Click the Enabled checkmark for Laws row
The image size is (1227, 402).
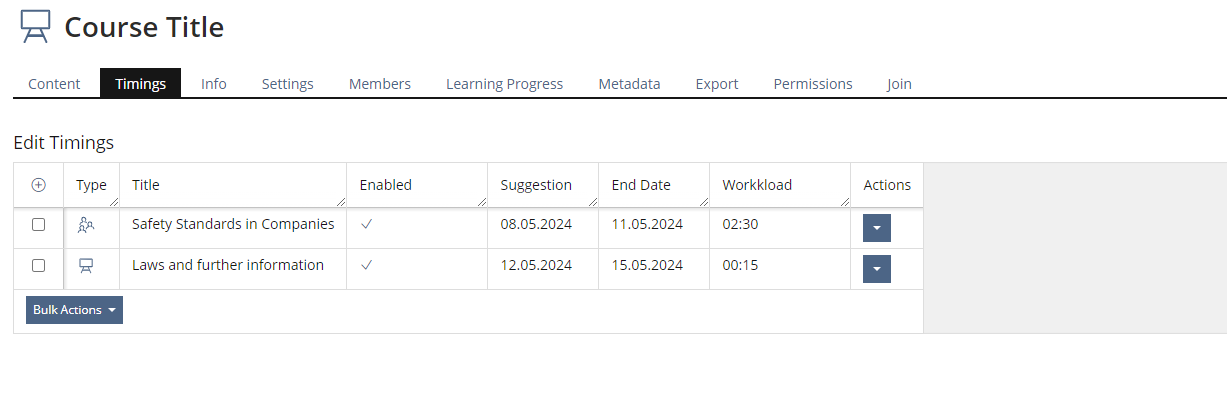[366, 266]
